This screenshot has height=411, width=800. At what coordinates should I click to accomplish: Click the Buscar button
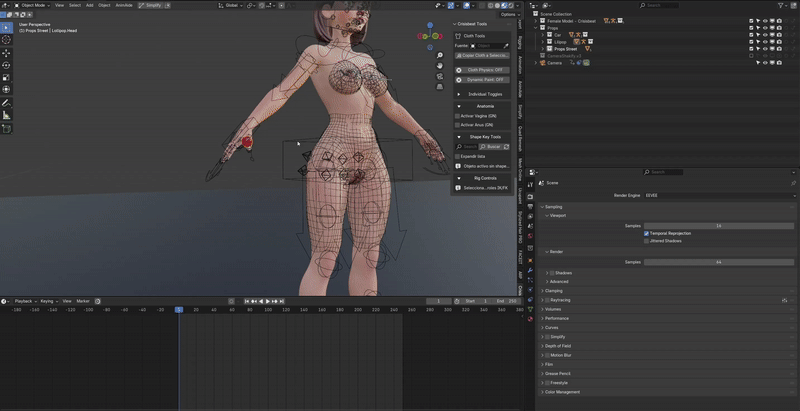tap(490, 147)
